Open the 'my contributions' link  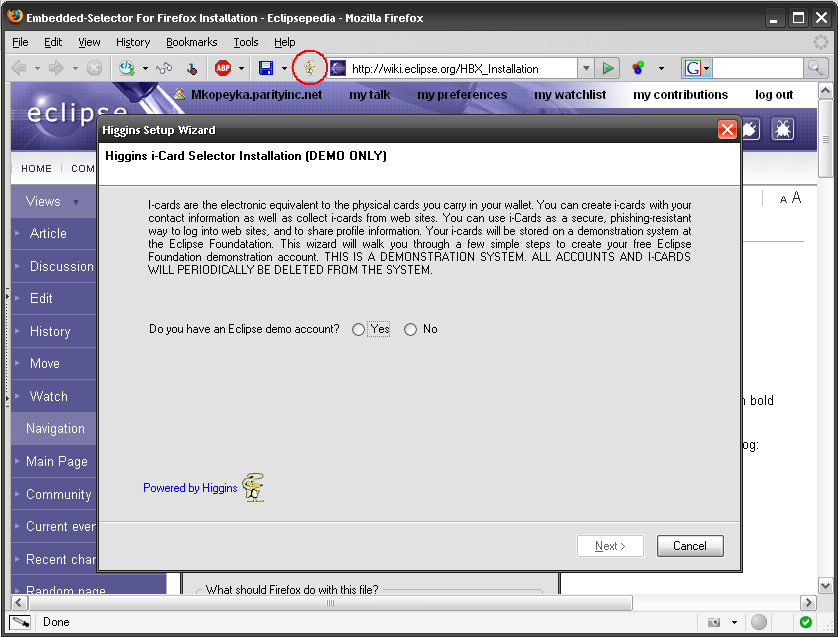coord(680,95)
